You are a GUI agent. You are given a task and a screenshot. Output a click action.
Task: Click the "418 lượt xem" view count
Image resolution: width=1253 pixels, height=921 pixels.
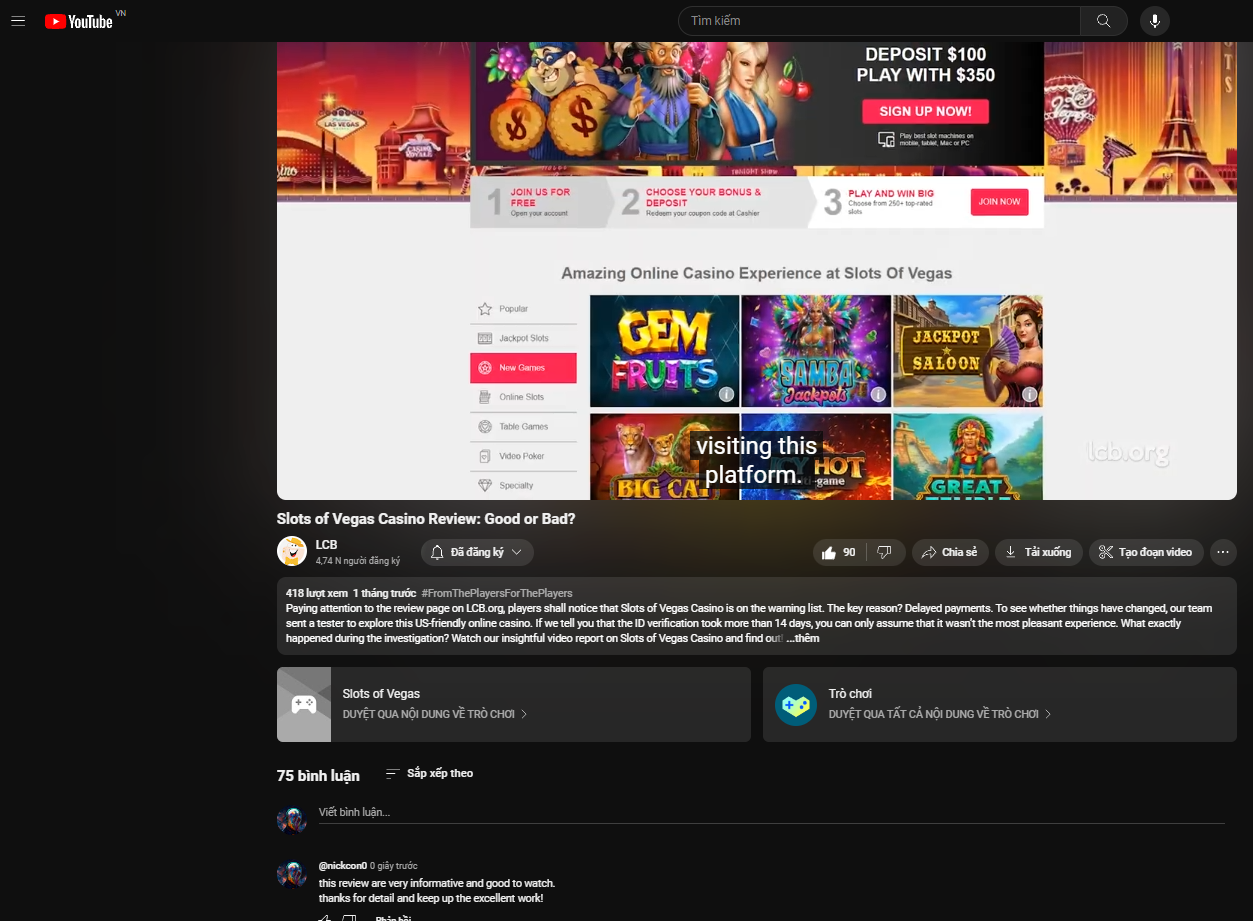tap(316, 593)
